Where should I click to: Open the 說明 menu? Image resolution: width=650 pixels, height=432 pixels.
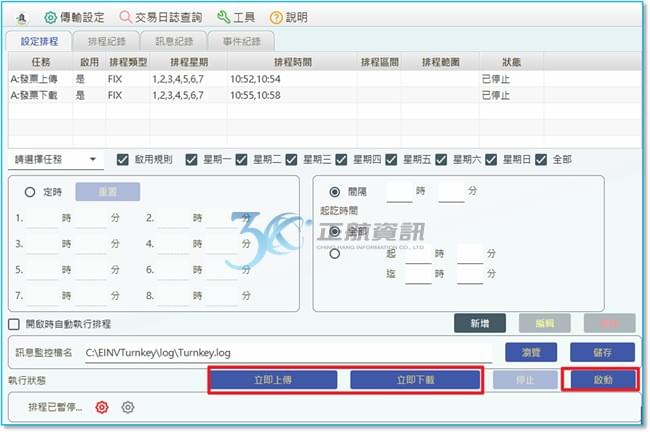point(289,17)
